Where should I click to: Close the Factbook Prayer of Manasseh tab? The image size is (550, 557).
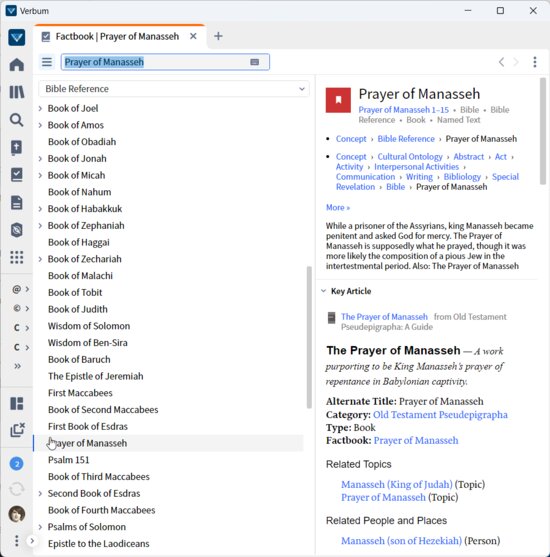[x=193, y=36]
